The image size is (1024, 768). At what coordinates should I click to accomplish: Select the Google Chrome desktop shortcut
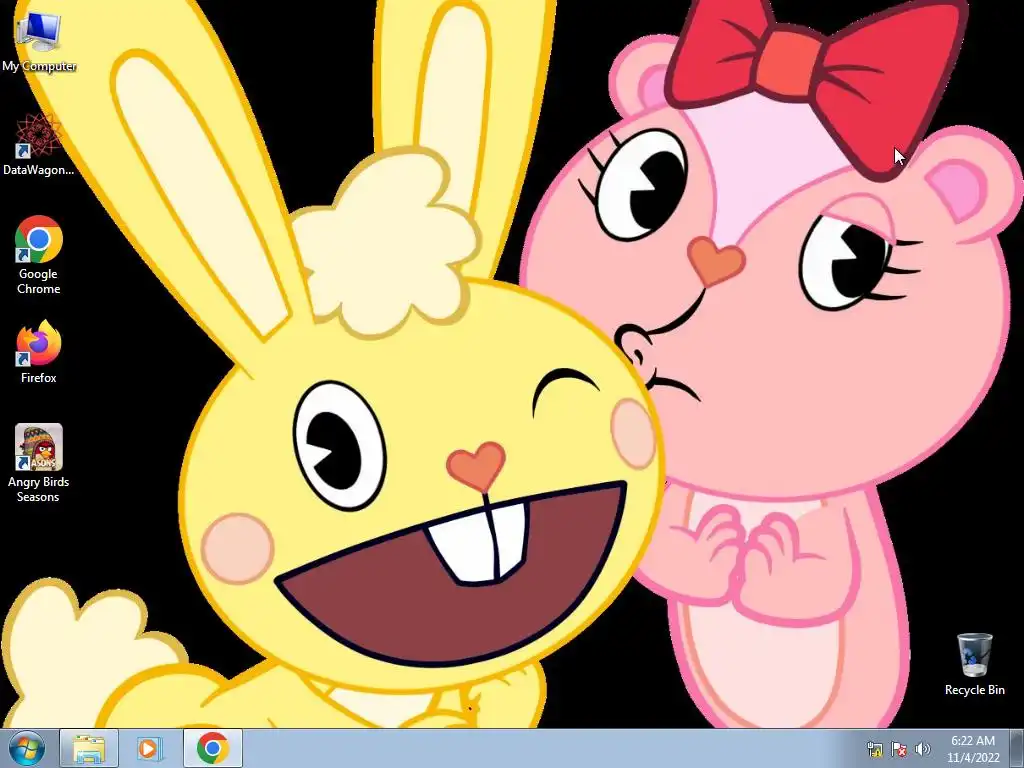(39, 255)
